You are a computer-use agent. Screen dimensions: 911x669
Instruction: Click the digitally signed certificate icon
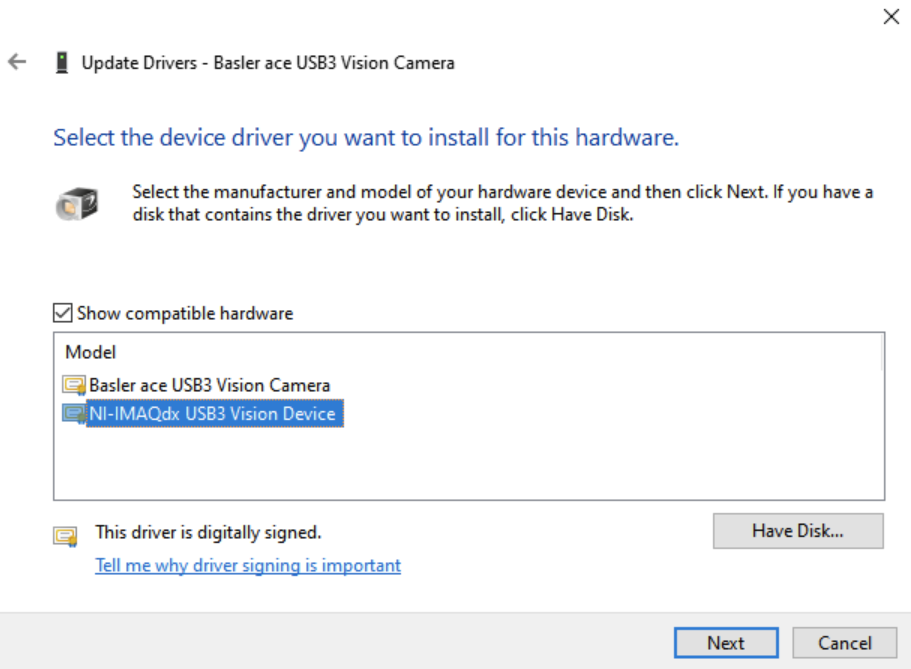pos(65,536)
